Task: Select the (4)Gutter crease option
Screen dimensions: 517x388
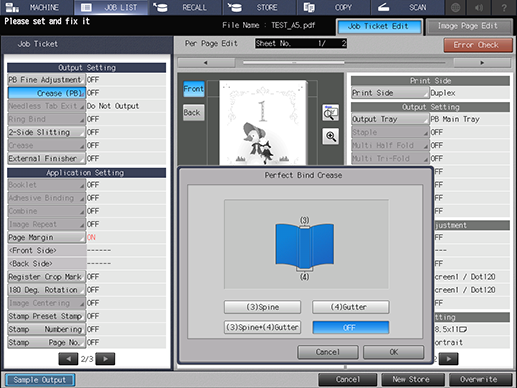Action: click(350, 307)
